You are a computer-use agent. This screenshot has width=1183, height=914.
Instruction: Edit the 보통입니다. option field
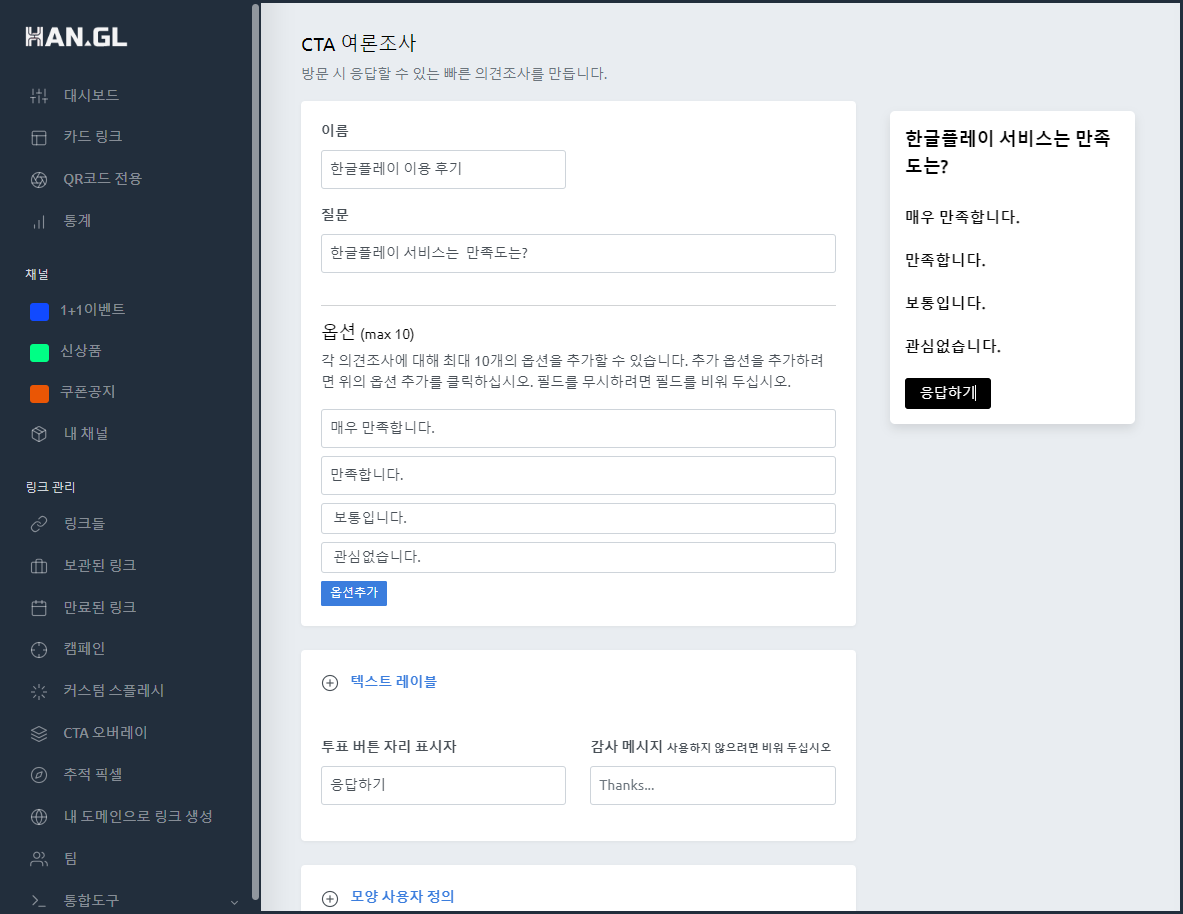[x=579, y=519]
